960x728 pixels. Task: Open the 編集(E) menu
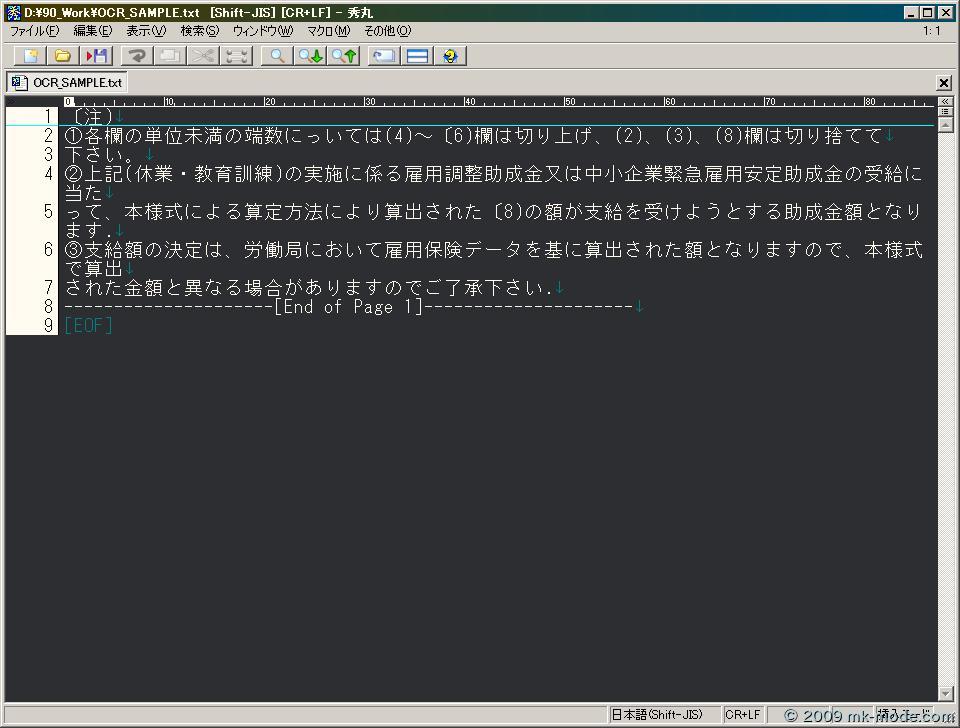92,31
